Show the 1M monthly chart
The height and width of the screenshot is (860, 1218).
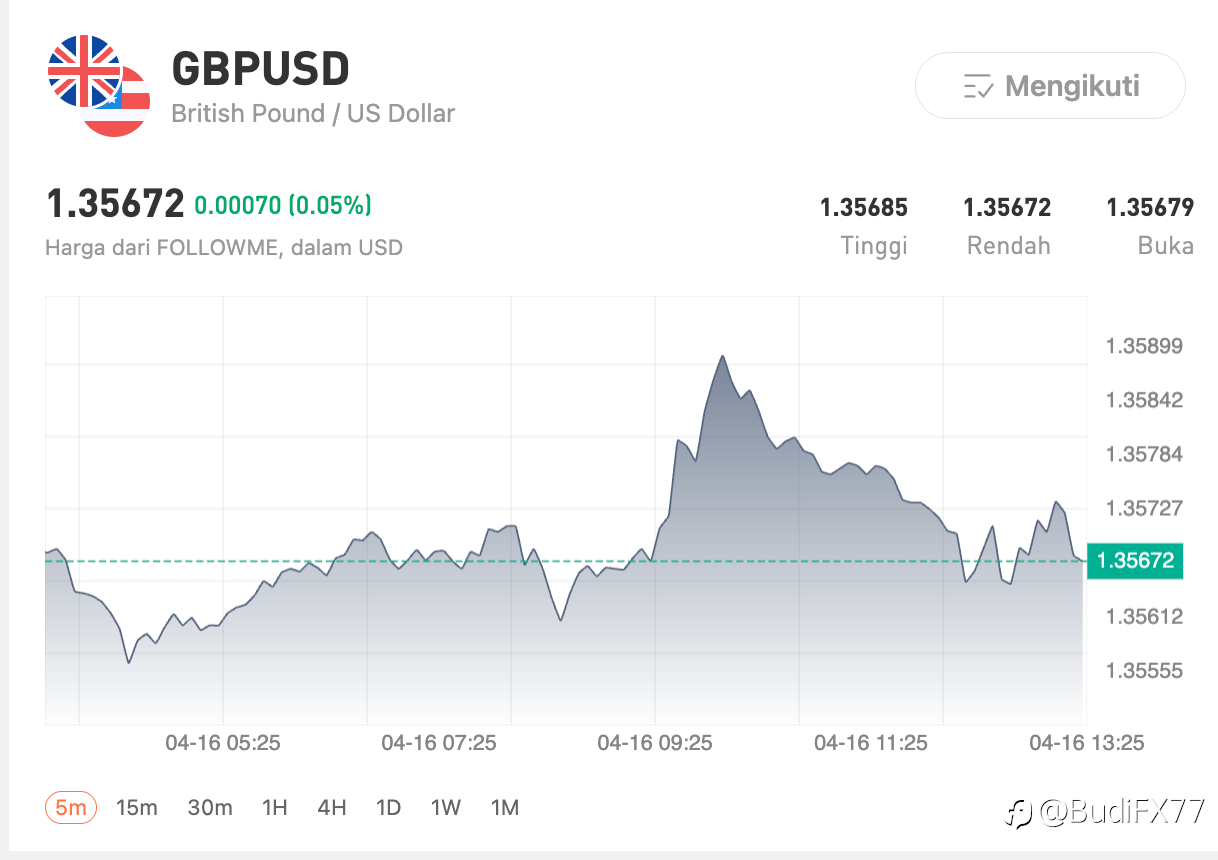point(505,808)
